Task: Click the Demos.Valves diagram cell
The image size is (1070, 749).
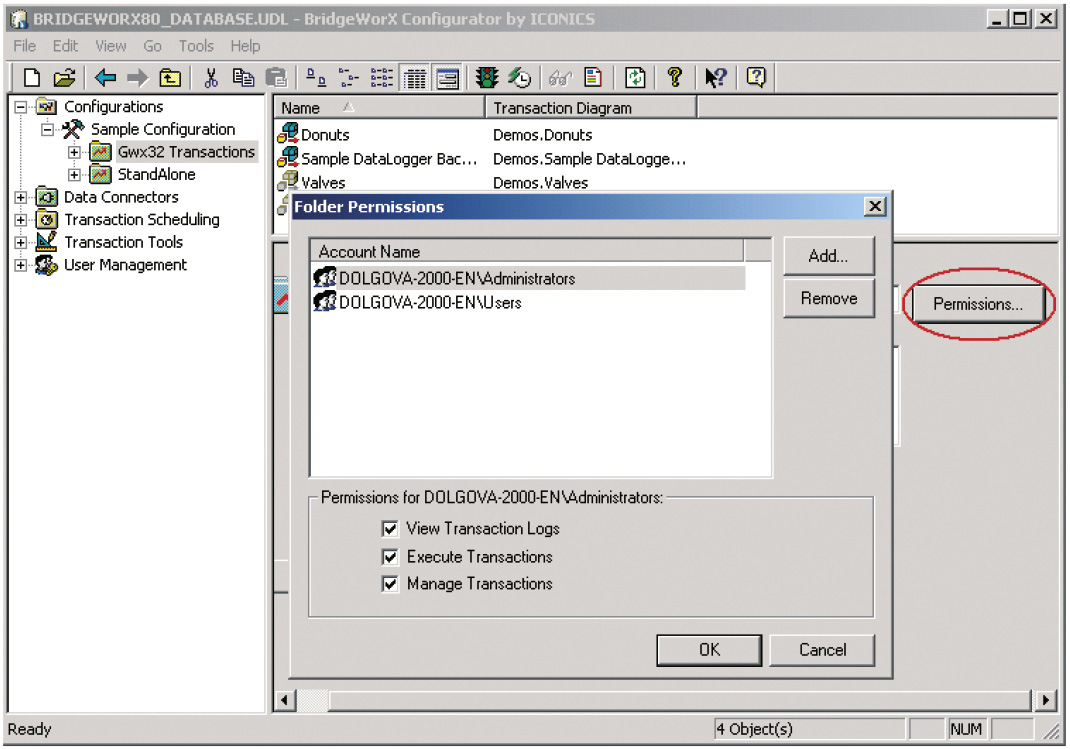Action: click(x=540, y=183)
